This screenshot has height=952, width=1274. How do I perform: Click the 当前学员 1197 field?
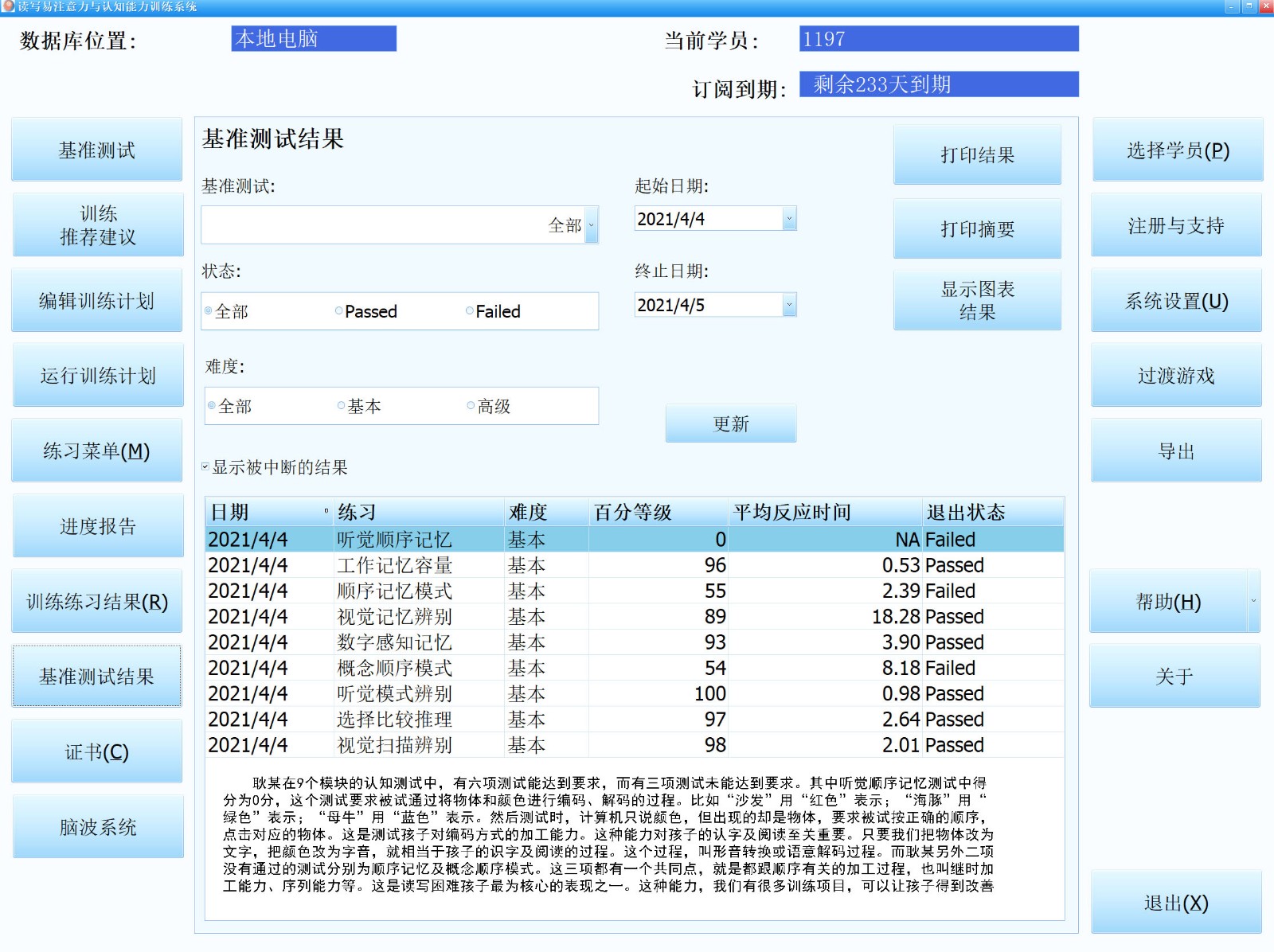(x=939, y=38)
